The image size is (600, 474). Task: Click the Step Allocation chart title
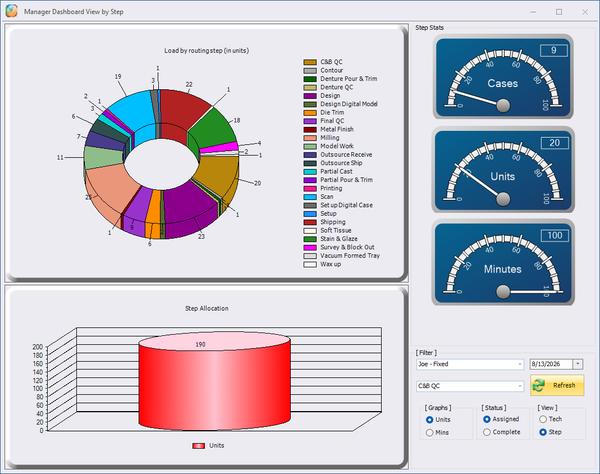coord(207,308)
